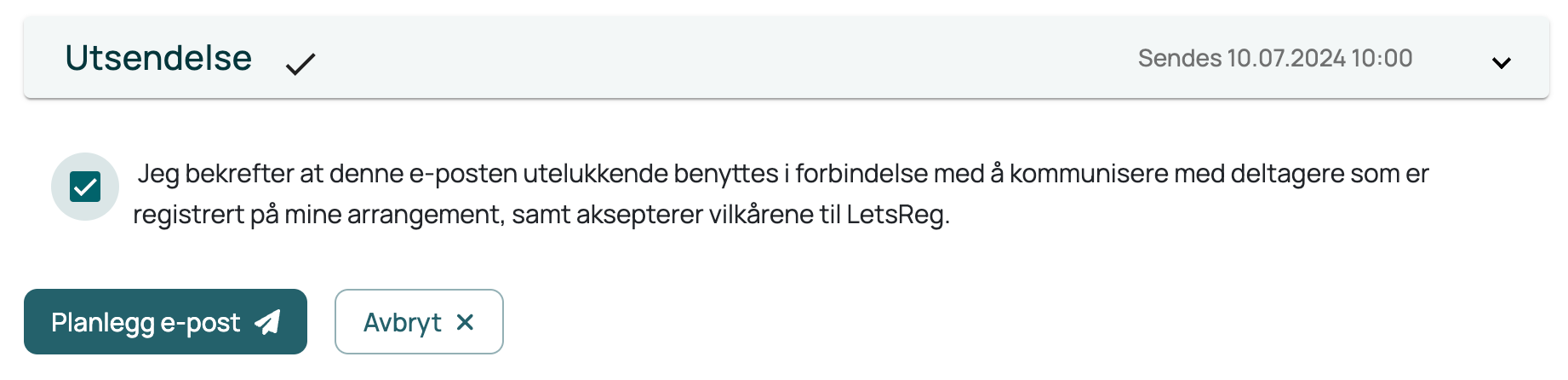This screenshot has height=380, width=1568.
Task: Click the white tick inside the confirmation checkbox
Action: tap(85, 187)
